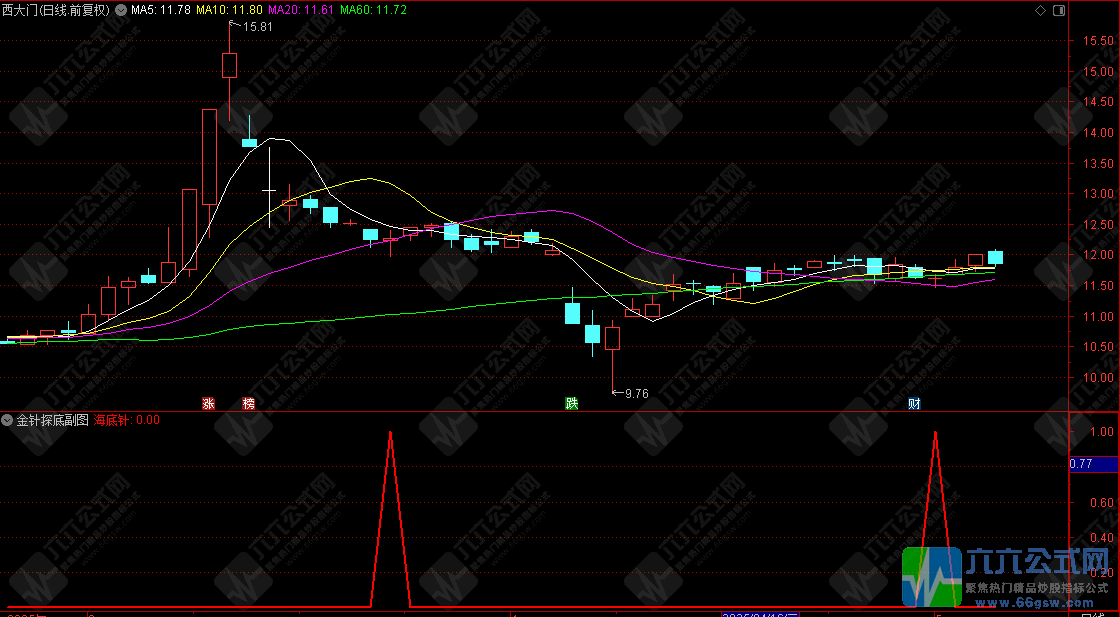Viewport: 1120px width, 617px height.
Task: Select the MA10 moving average label
Action: point(228,10)
